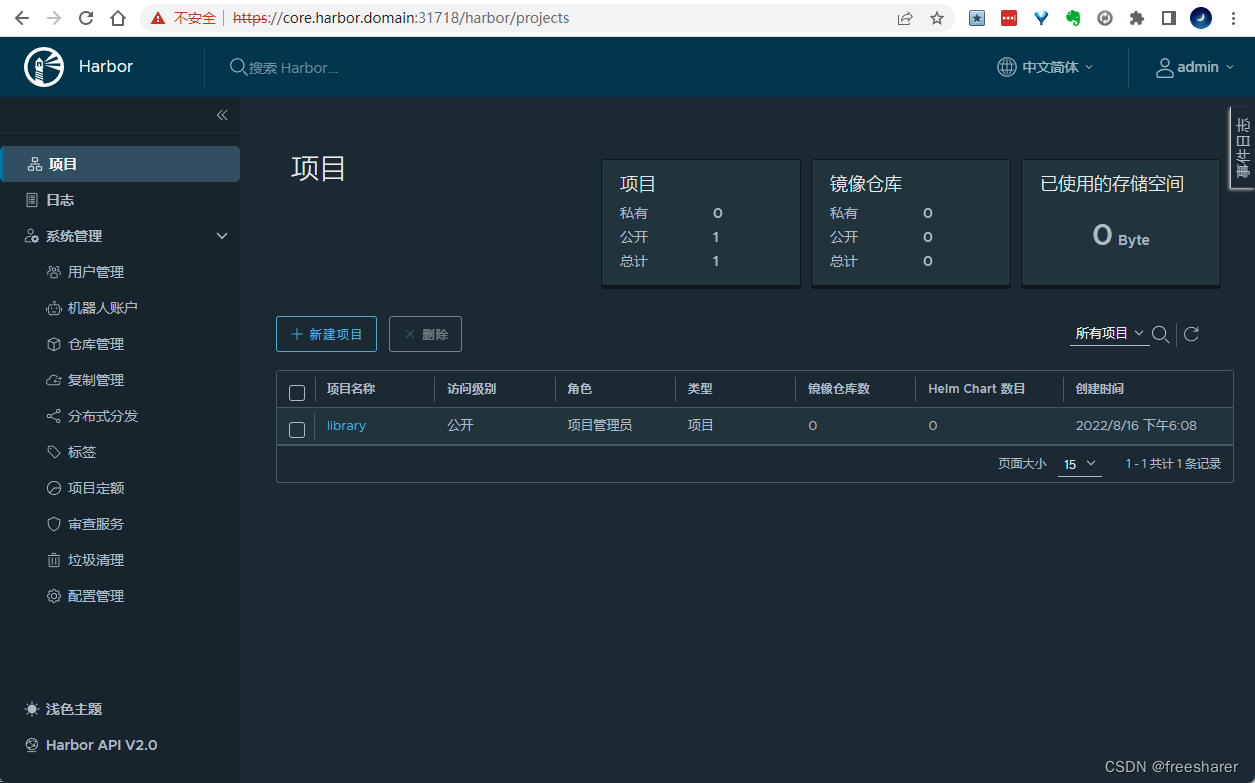The width and height of the screenshot is (1255, 783).
Task: Open the 所有项目 filter dropdown
Action: tap(1109, 333)
